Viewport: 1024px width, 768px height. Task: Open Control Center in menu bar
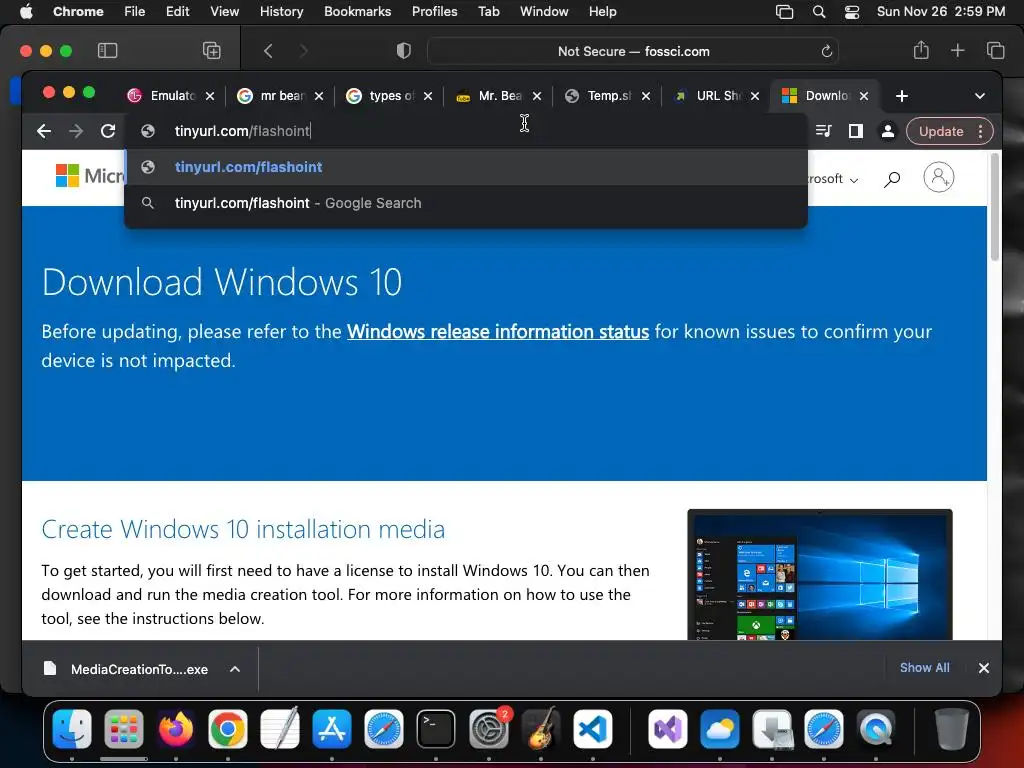[852, 11]
